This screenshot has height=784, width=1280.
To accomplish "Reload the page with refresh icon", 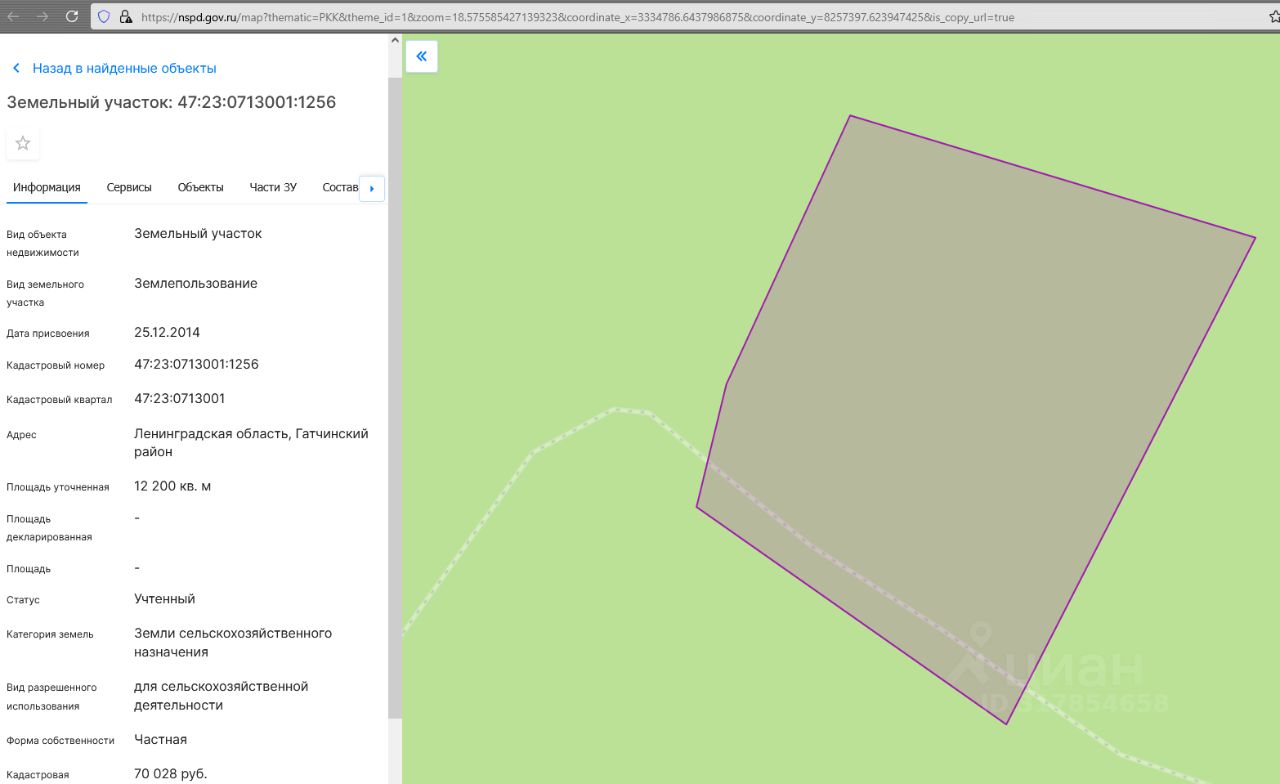I will [72, 17].
